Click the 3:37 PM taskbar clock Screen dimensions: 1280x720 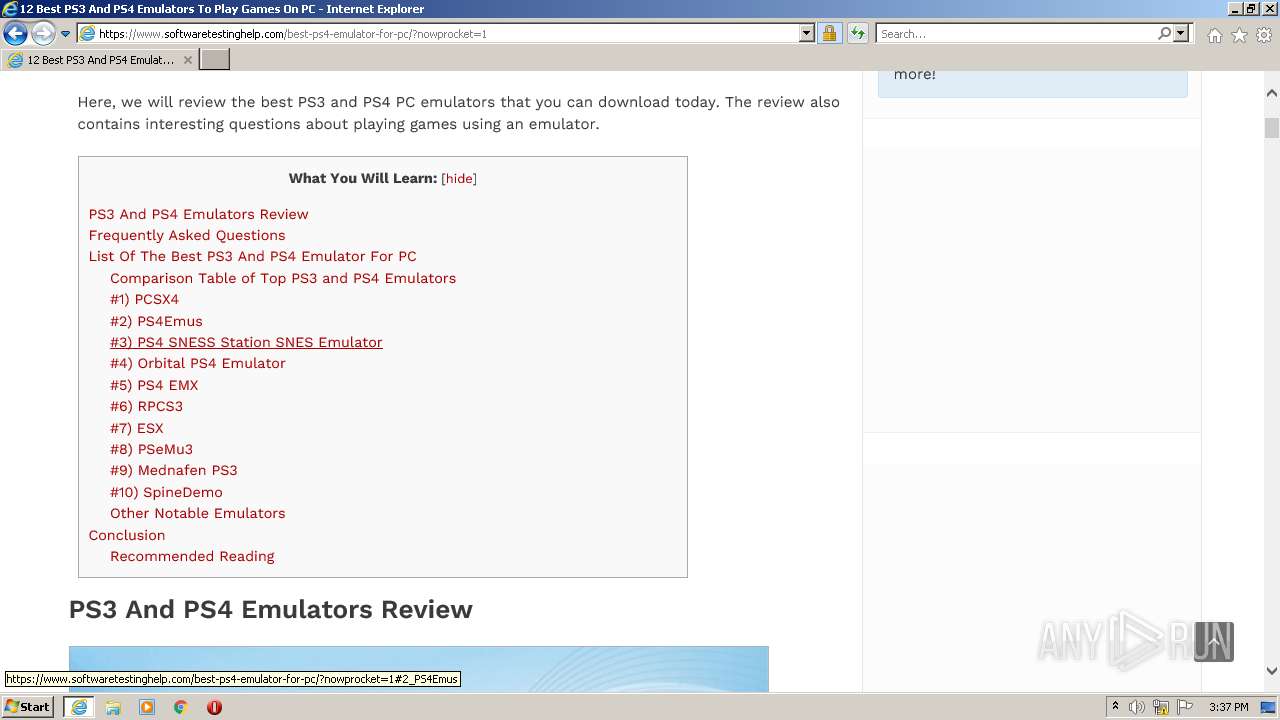(x=1228, y=707)
